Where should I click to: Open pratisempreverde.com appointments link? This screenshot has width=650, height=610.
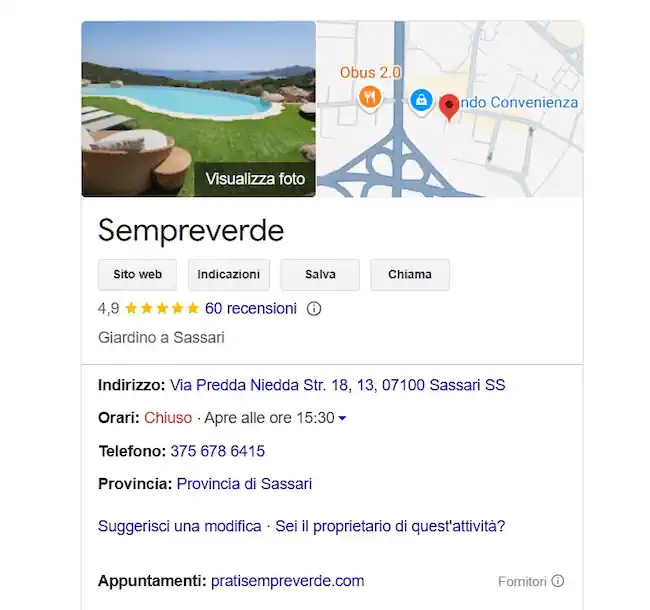(288, 581)
